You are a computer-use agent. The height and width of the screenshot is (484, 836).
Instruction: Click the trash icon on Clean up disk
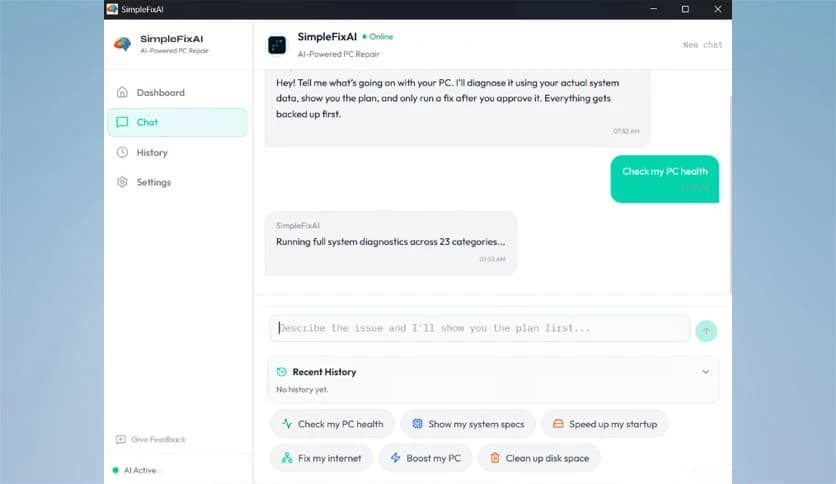pyautogui.click(x=495, y=458)
